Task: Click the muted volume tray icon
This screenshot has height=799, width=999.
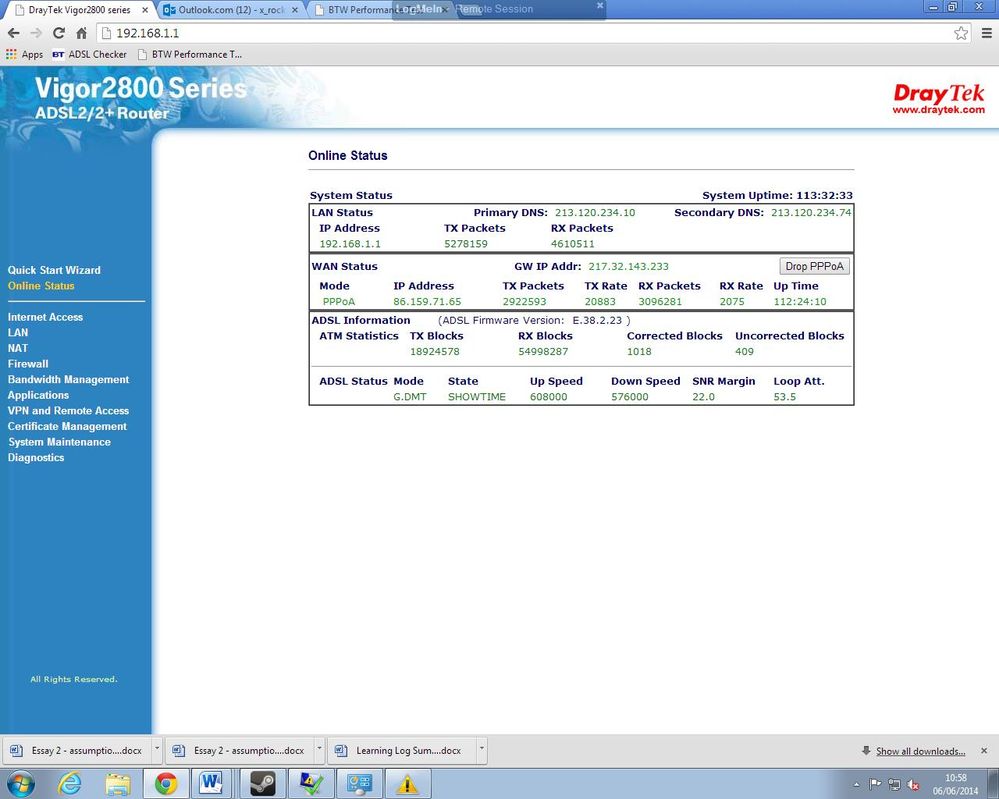Action: click(x=913, y=784)
